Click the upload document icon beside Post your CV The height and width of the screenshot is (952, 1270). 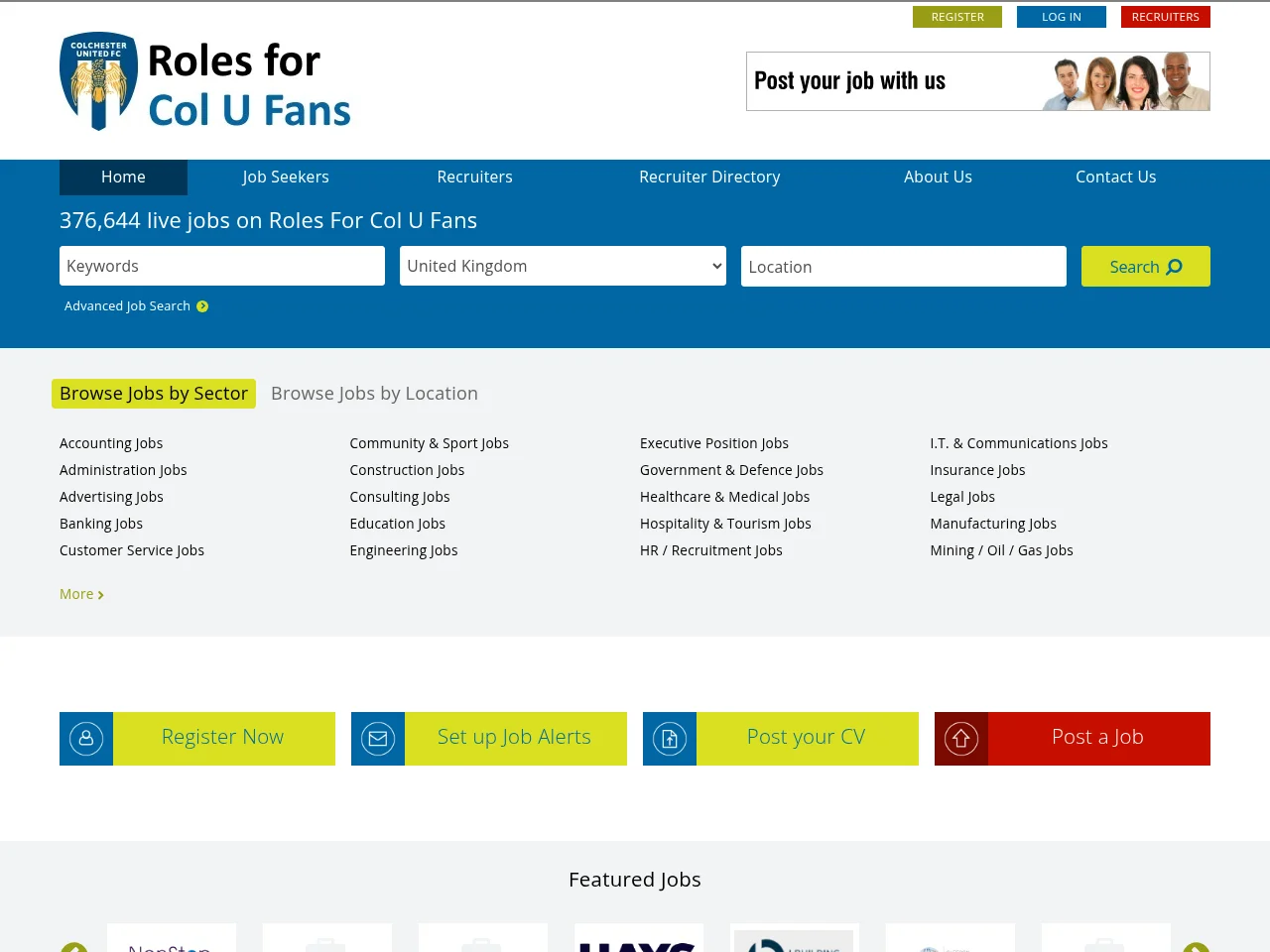[670, 739]
